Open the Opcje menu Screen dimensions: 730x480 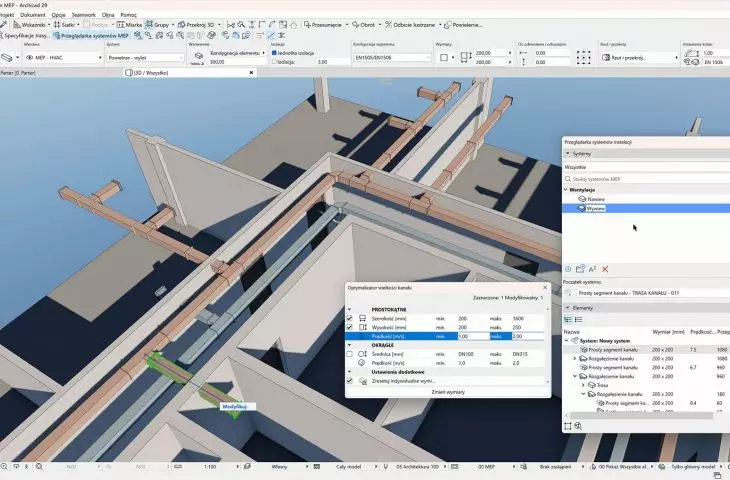pos(59,15)
